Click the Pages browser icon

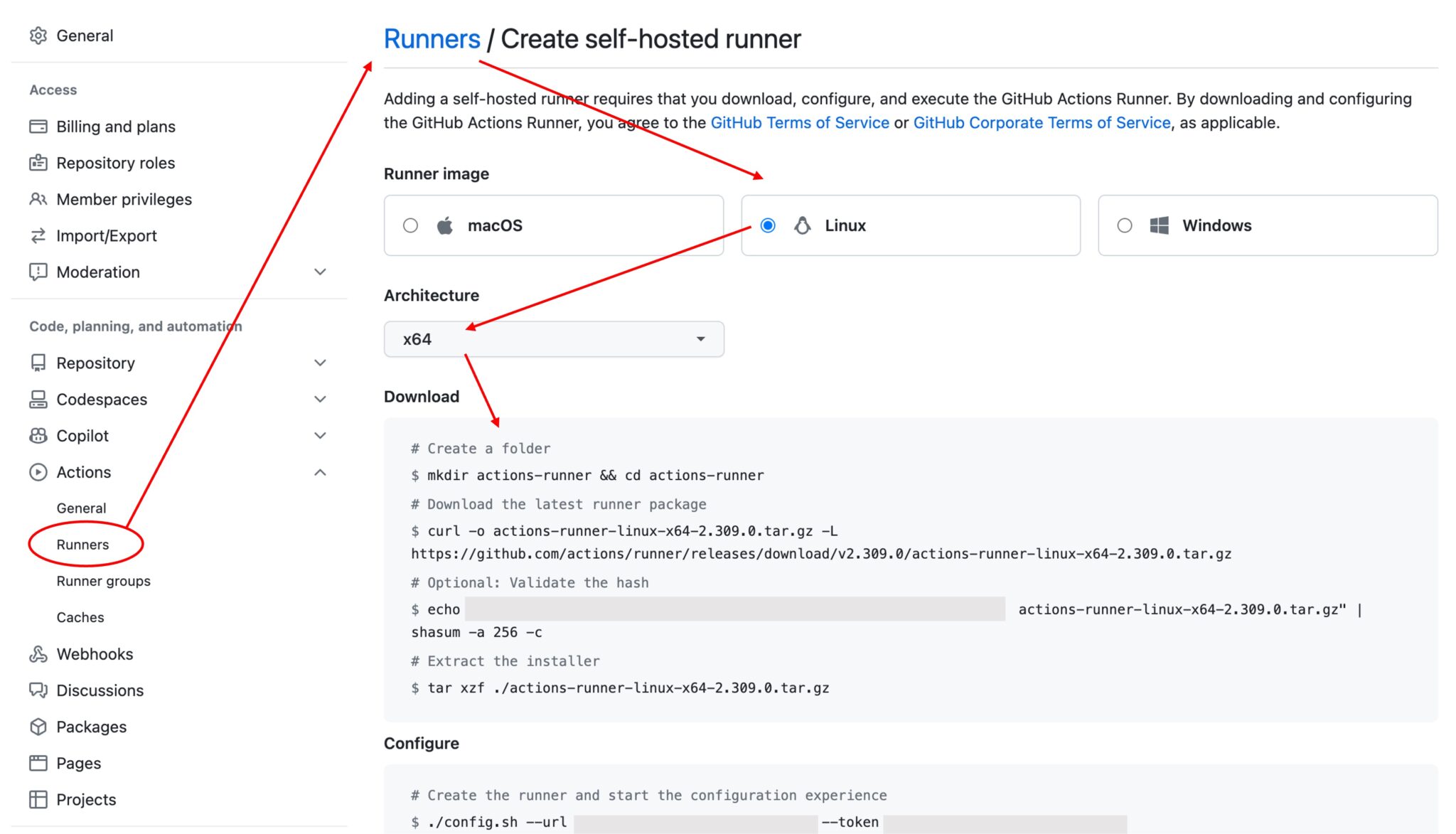(38, 763)
